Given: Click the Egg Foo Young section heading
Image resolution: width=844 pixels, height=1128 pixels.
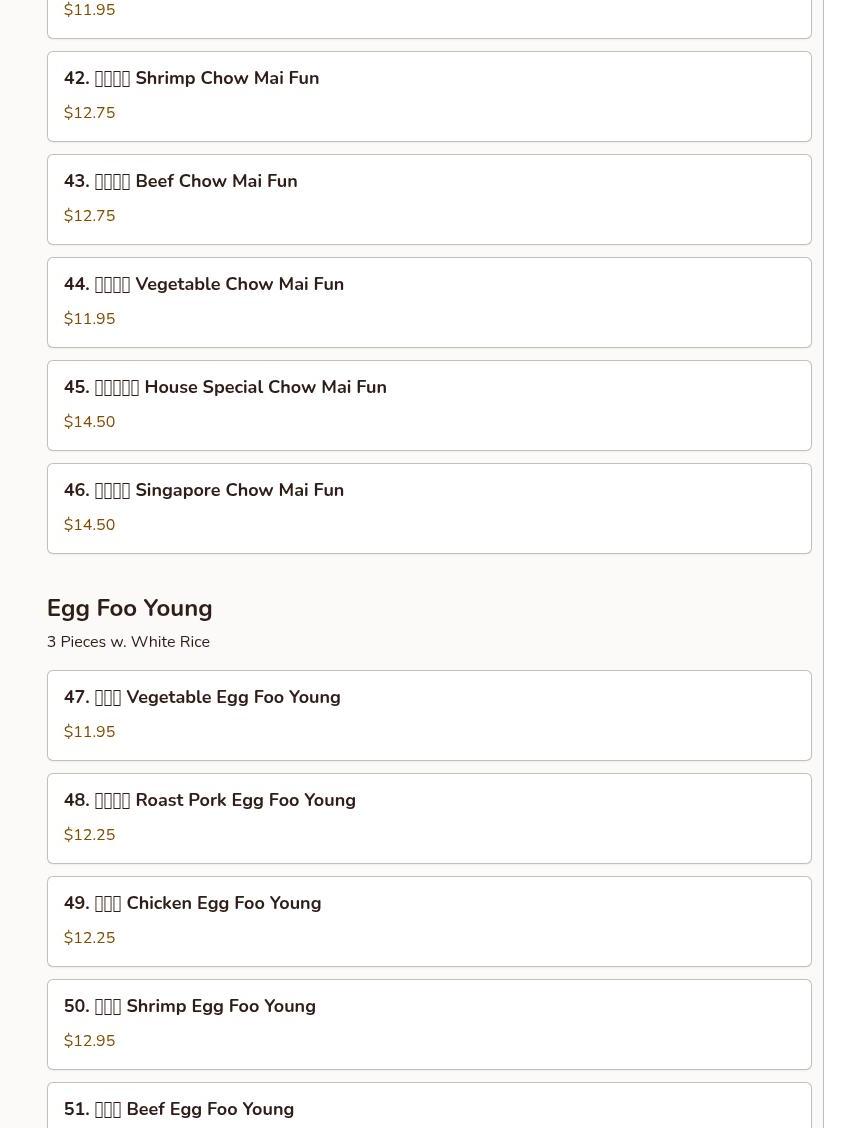Looking at the screenshot, I should coord(130,608).
